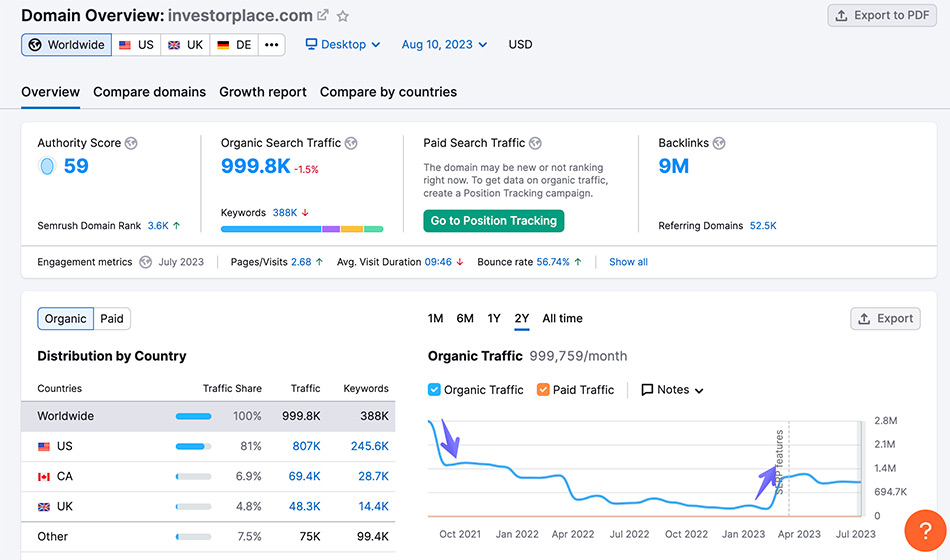Switch database to DE

(x=234, y=45)
